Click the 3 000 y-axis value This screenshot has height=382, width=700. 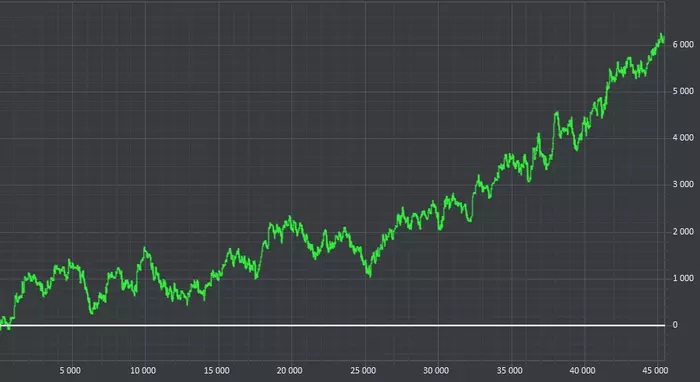(683, 184)
